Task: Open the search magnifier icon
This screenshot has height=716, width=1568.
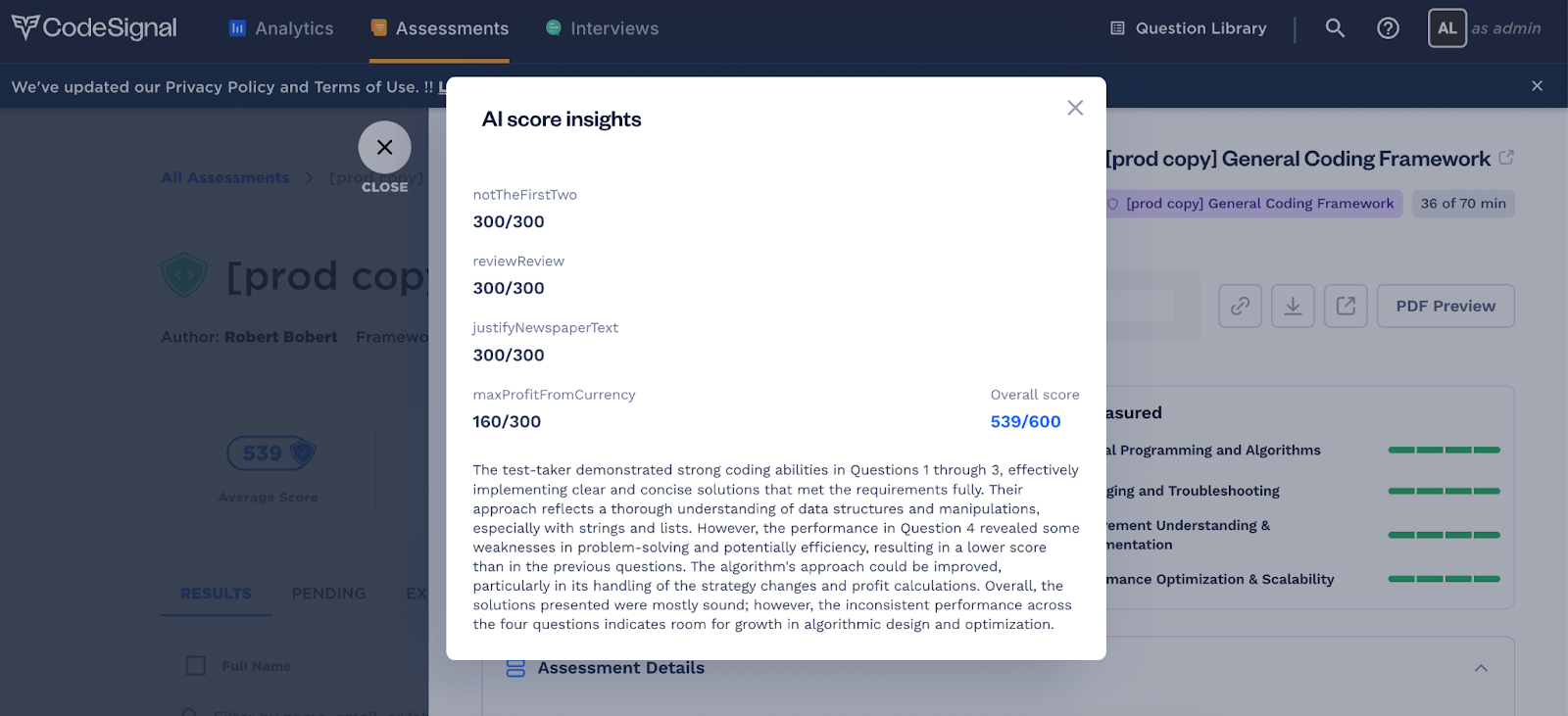Action: pyautogui.click(x=1335, y=28)
